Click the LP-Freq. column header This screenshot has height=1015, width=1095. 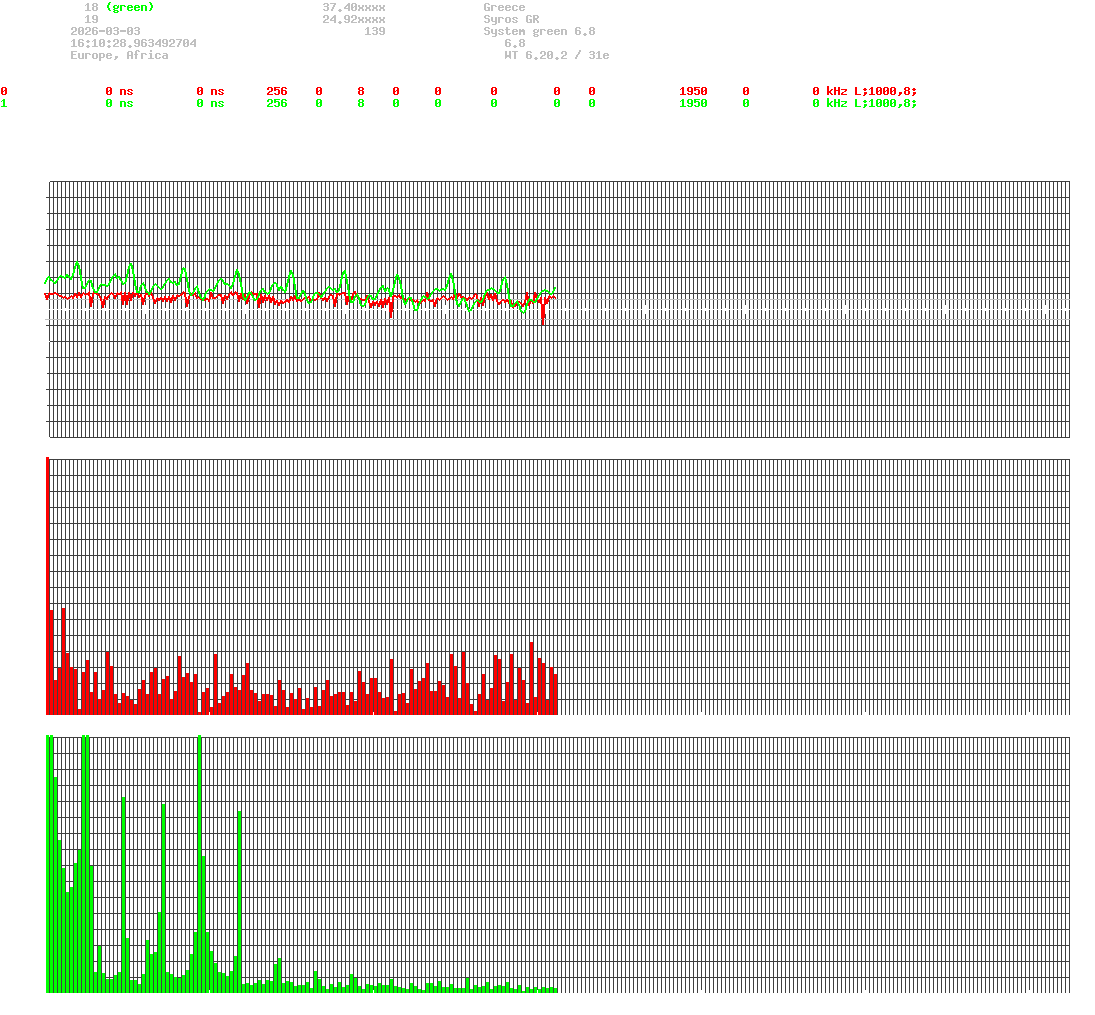click(x=818, y=79)
